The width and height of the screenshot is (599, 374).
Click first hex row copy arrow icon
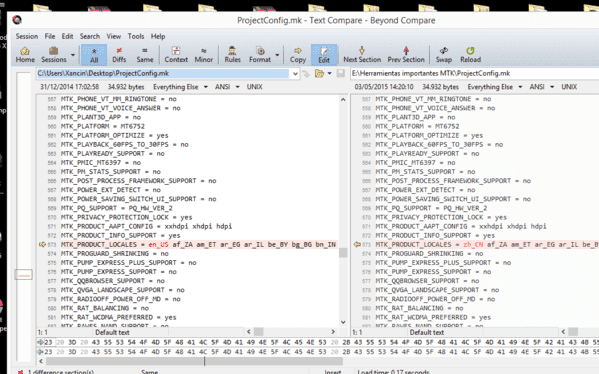pos(40,342)
